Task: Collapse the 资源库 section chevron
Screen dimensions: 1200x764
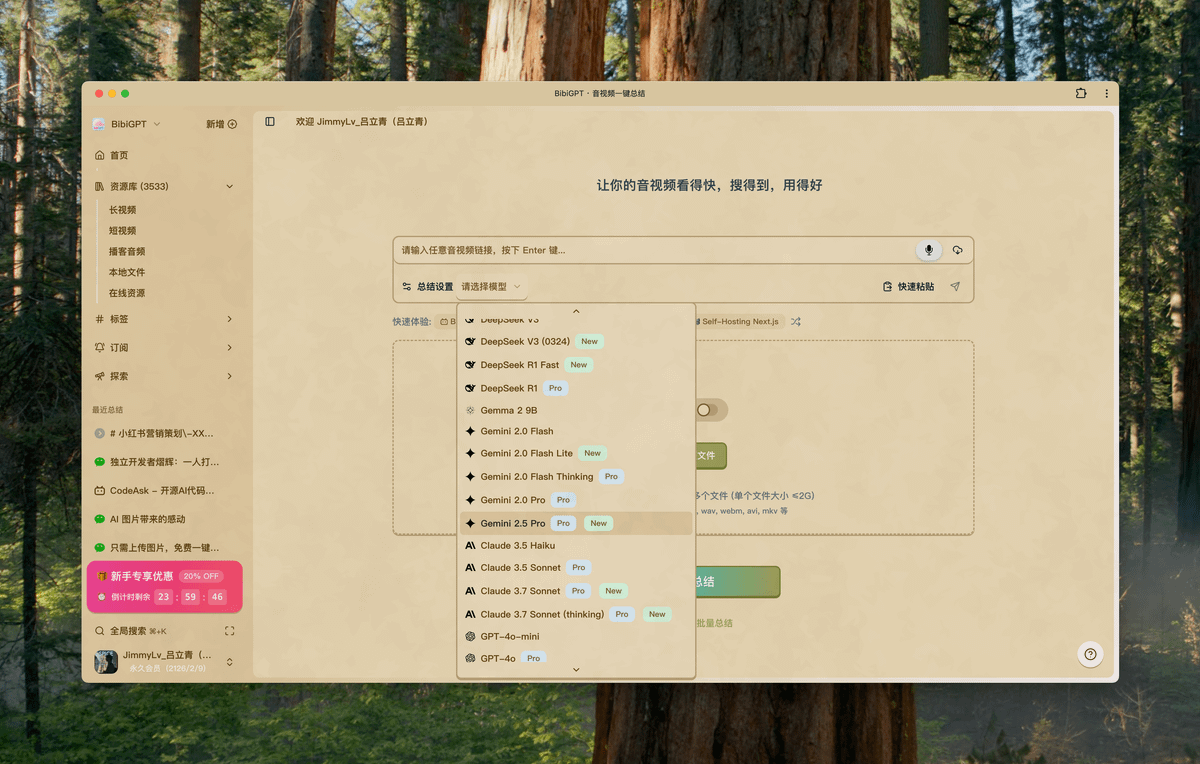Action: point(229,187)
